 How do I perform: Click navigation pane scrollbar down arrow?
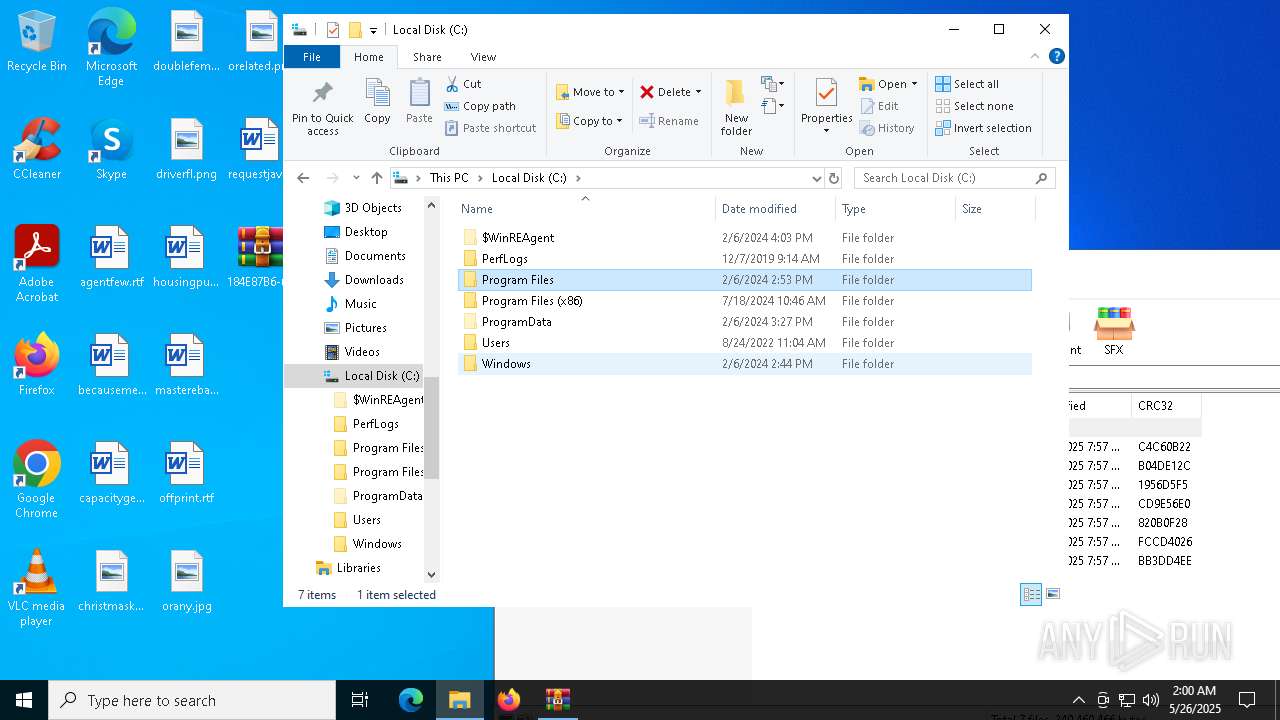432,575
